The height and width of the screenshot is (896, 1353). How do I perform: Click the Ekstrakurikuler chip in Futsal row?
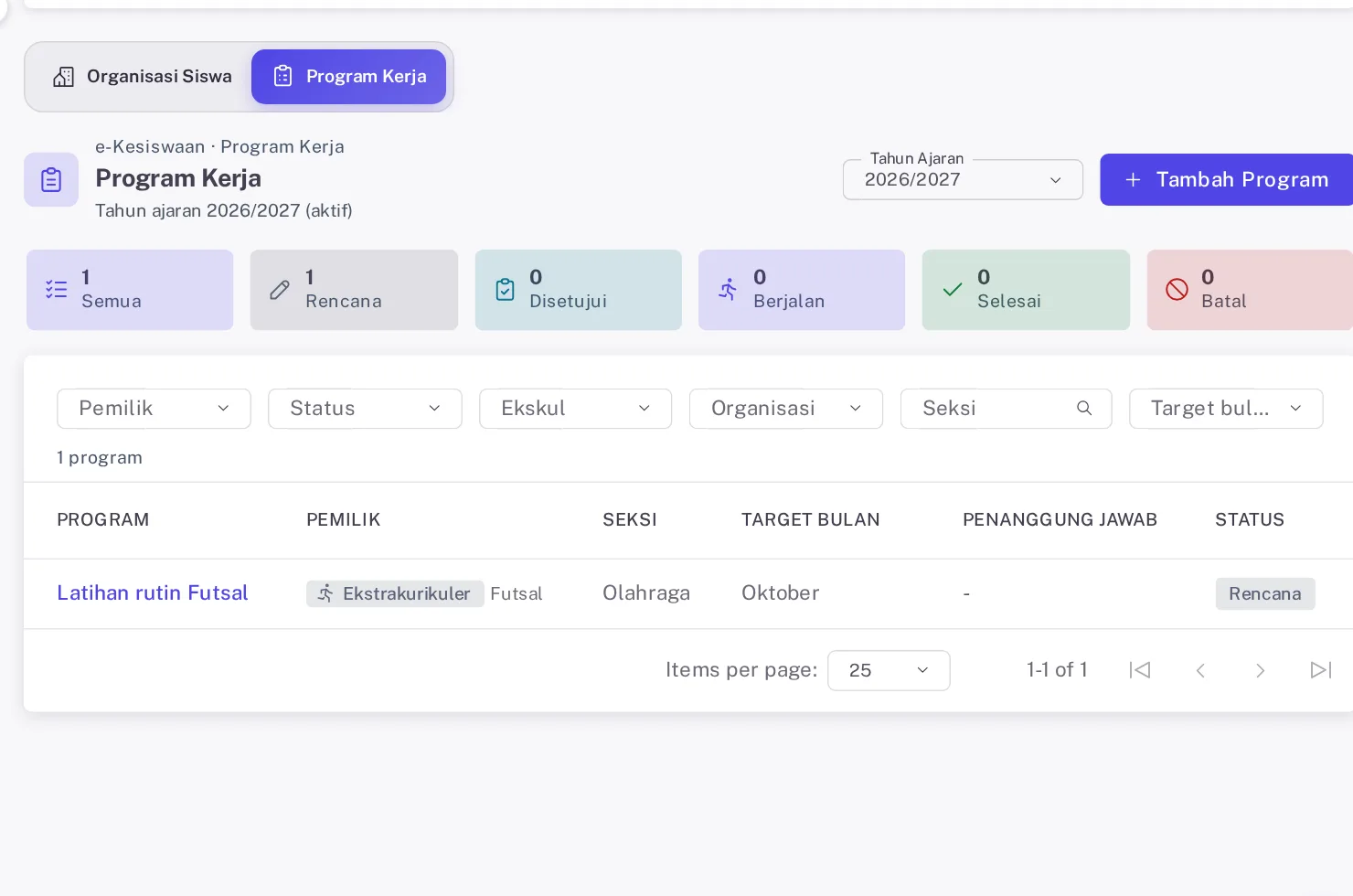coord(395,593)
